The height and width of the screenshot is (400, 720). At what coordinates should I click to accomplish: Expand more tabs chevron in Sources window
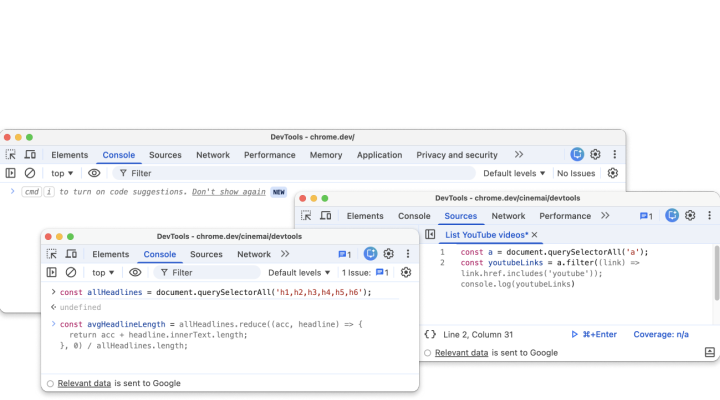pos(605,216)
